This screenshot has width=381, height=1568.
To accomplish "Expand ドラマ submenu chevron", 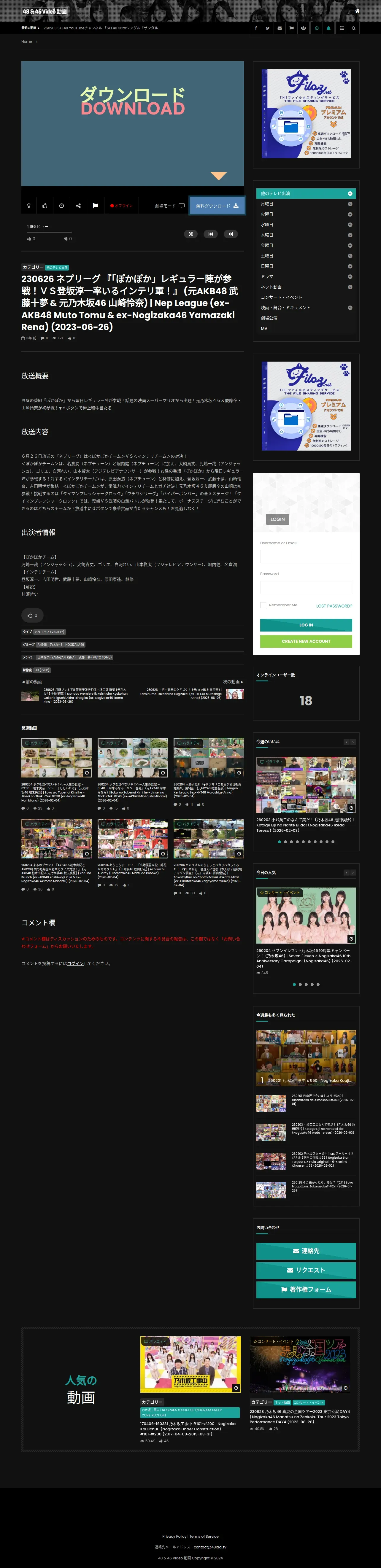I will 350,276.
